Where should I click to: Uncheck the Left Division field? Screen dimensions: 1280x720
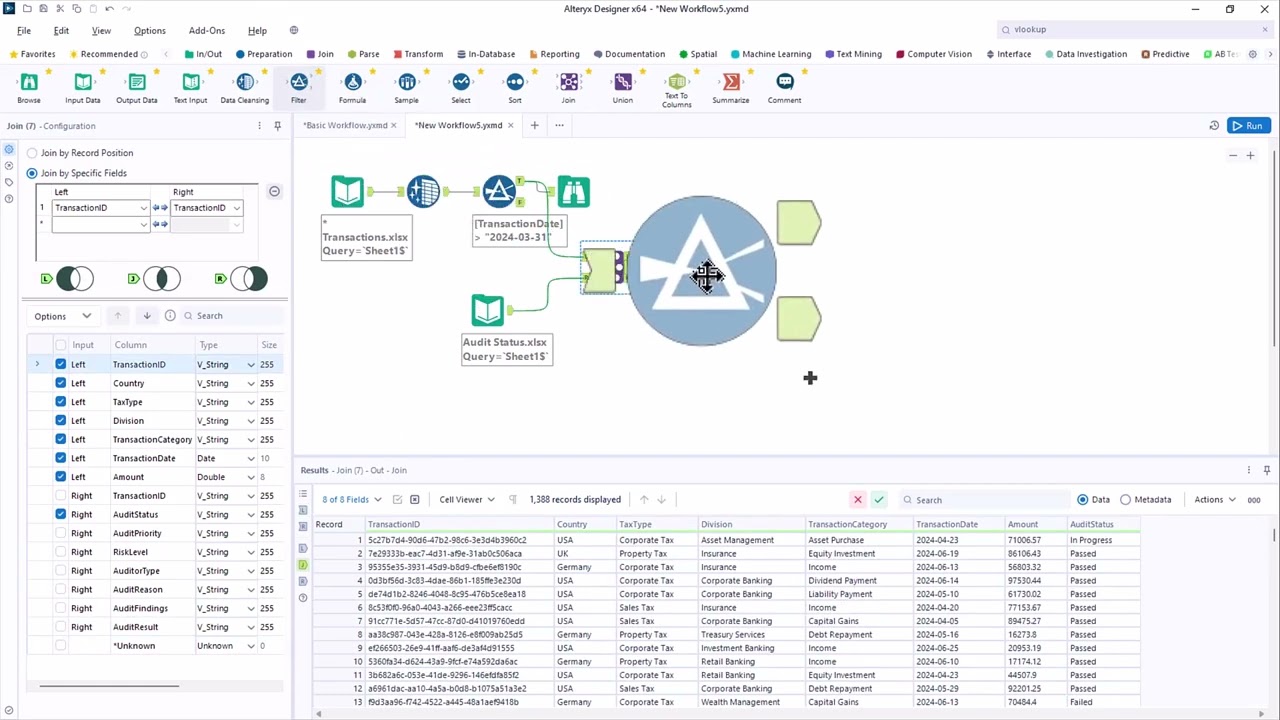click(x=61, y=421)
